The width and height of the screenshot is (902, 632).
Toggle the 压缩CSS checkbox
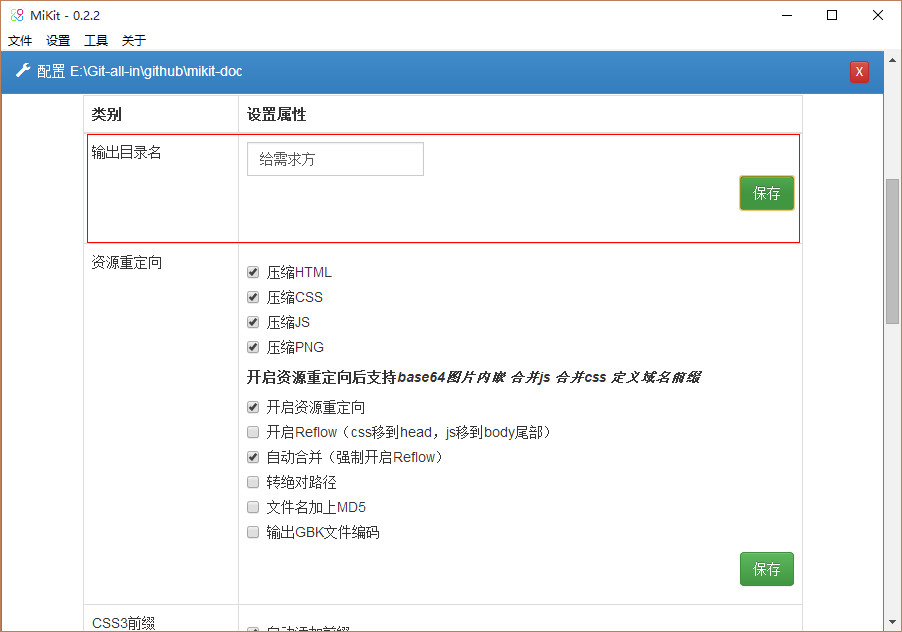pos(253,297)
